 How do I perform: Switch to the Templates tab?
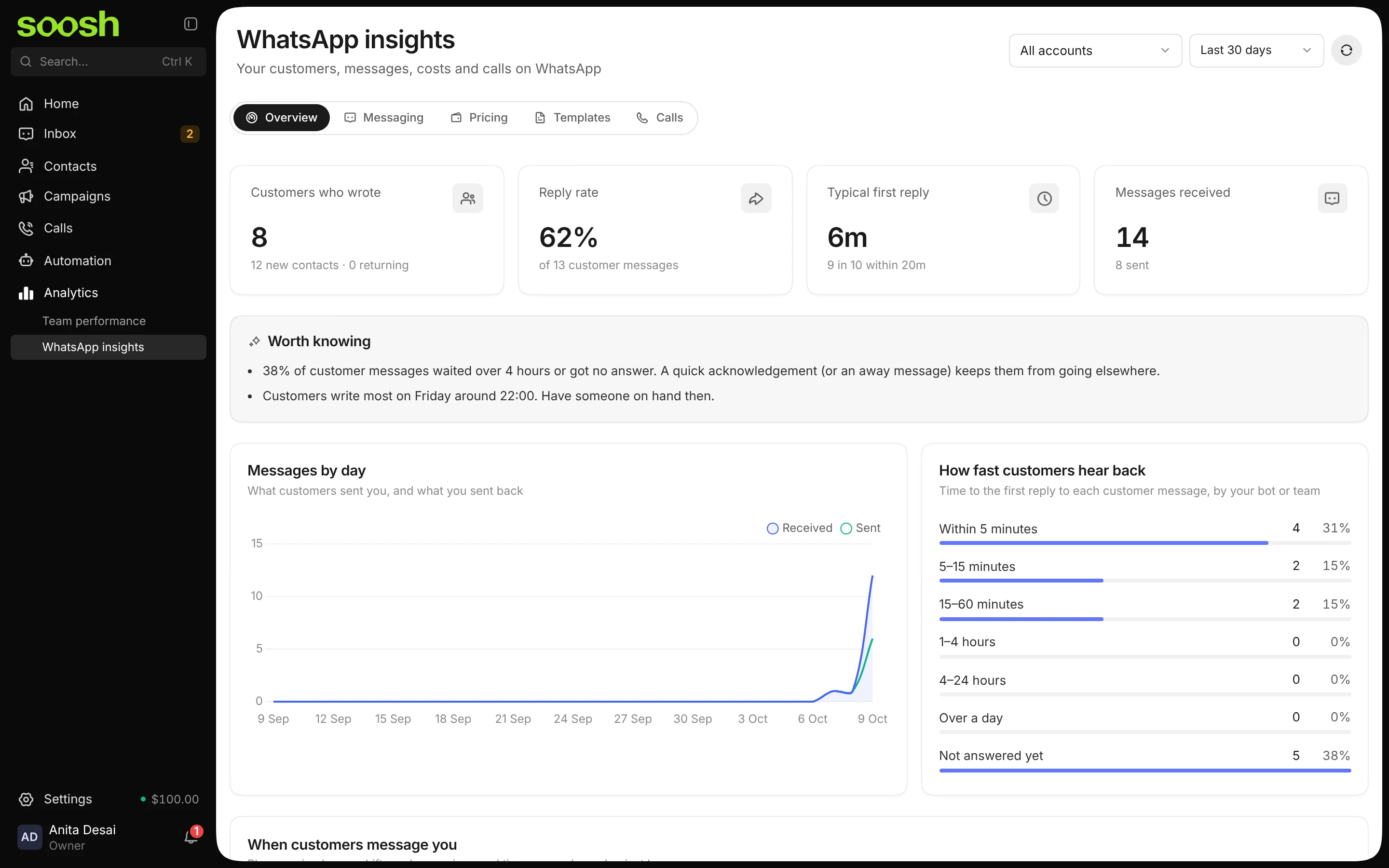(572, 118)
